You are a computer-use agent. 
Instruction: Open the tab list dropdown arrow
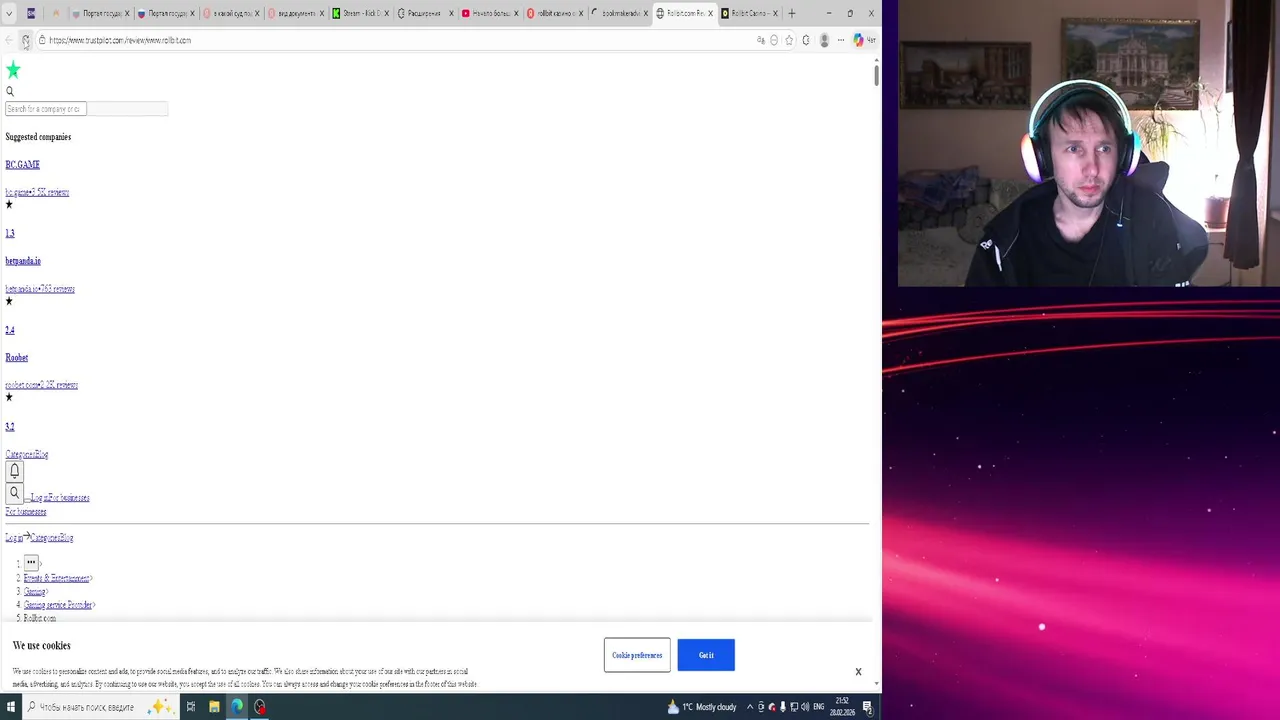point(9,13)
